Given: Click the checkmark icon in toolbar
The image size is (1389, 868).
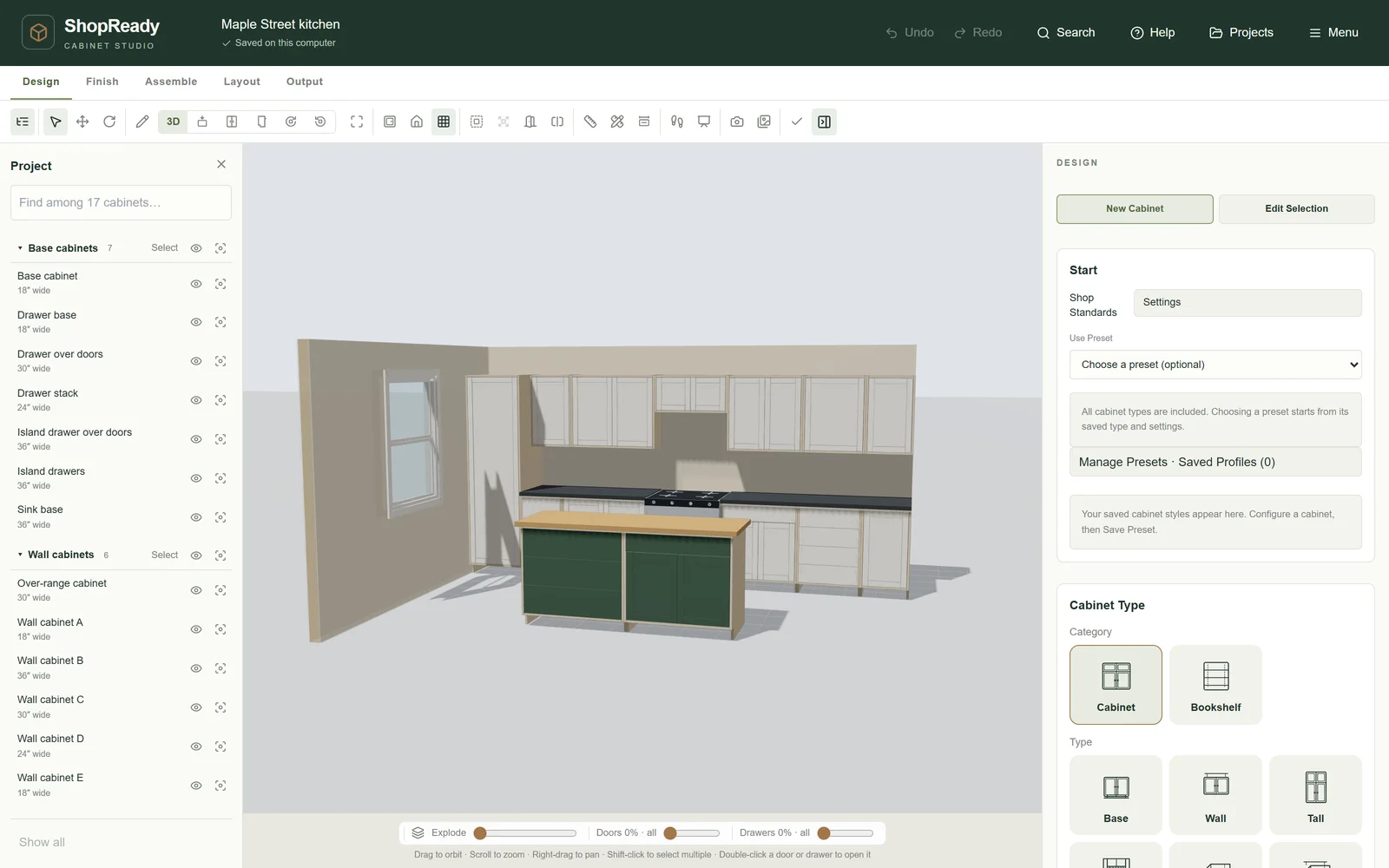Looking at the screenshot, I should 797,122.
